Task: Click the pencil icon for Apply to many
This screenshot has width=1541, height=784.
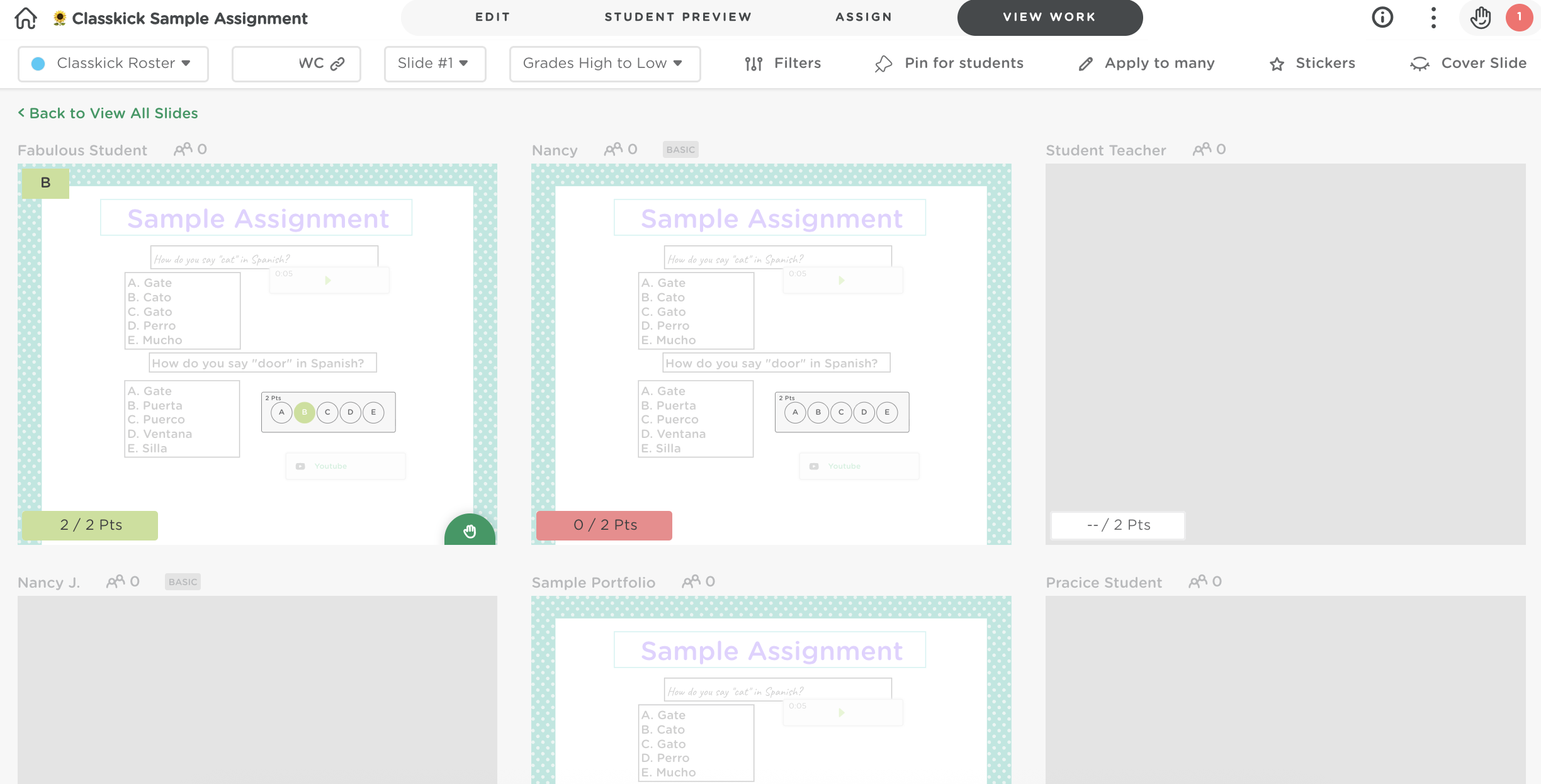Action: [x=1085, y=64]
